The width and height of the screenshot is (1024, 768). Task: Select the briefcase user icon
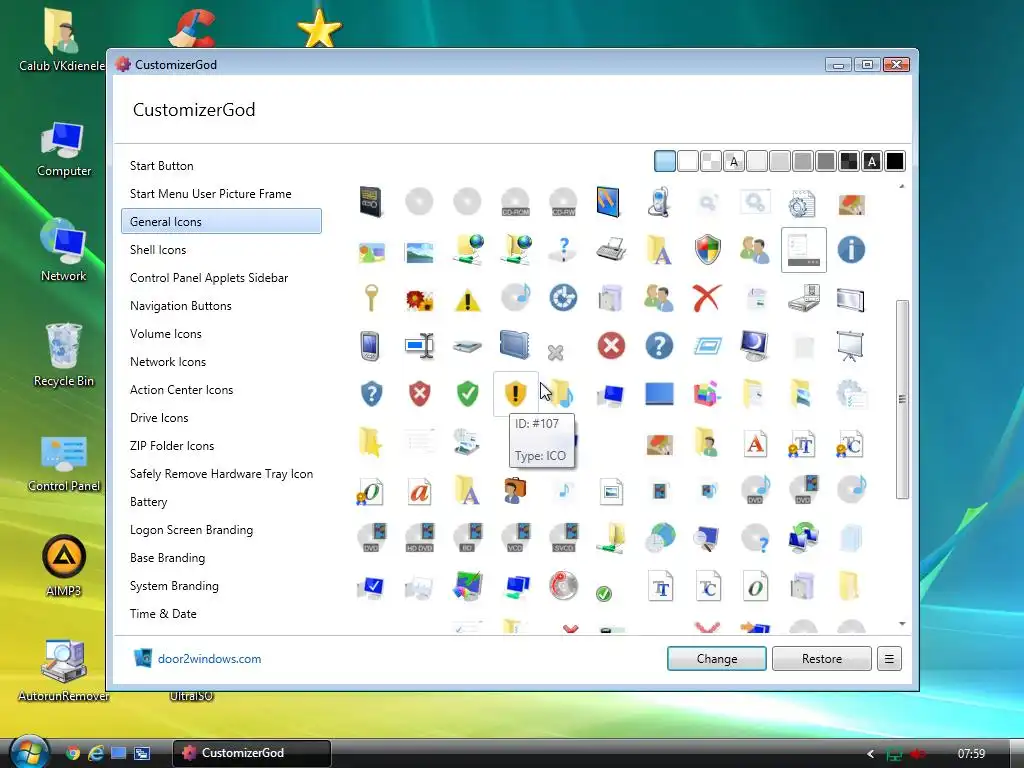tap(515, 490)
